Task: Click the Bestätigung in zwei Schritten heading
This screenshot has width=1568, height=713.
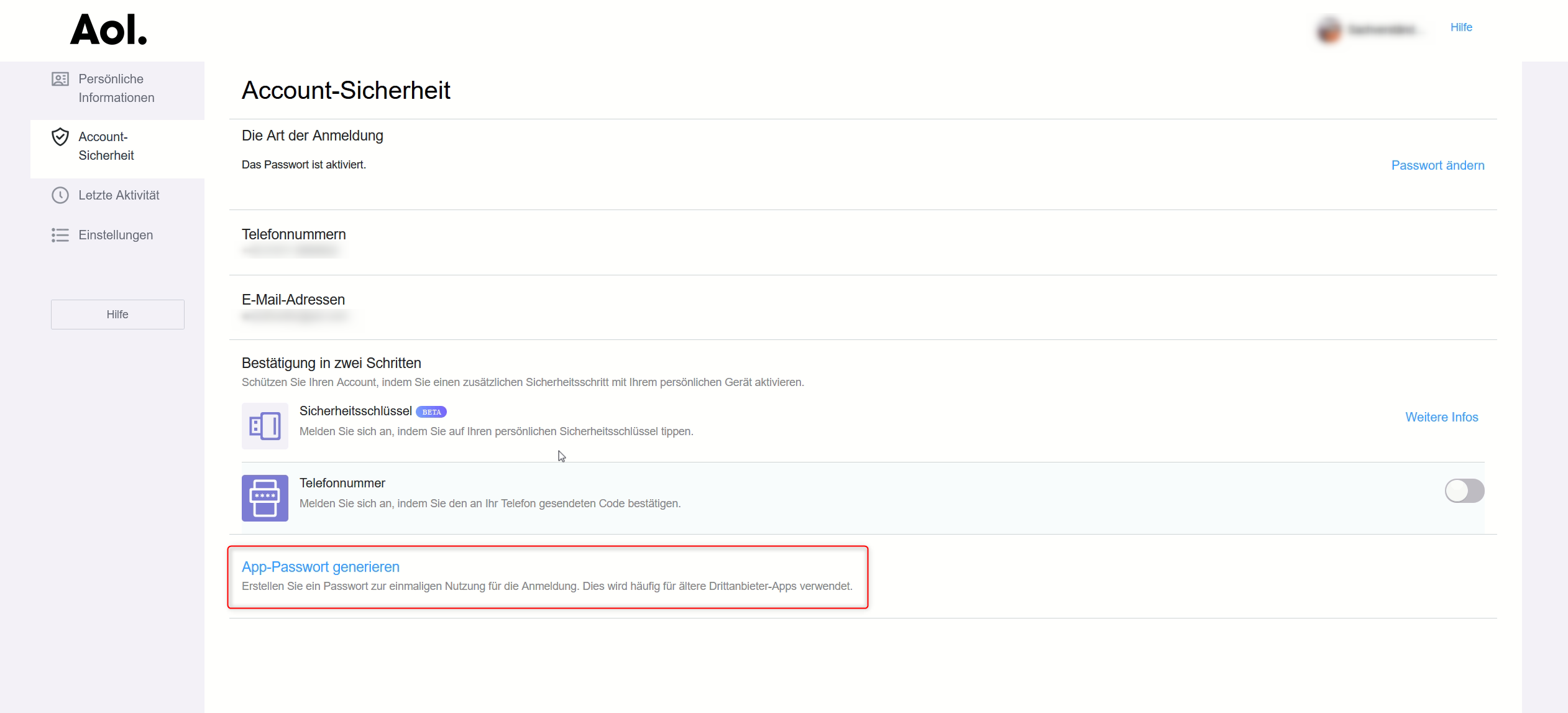Action: click(x=331, y=363)
